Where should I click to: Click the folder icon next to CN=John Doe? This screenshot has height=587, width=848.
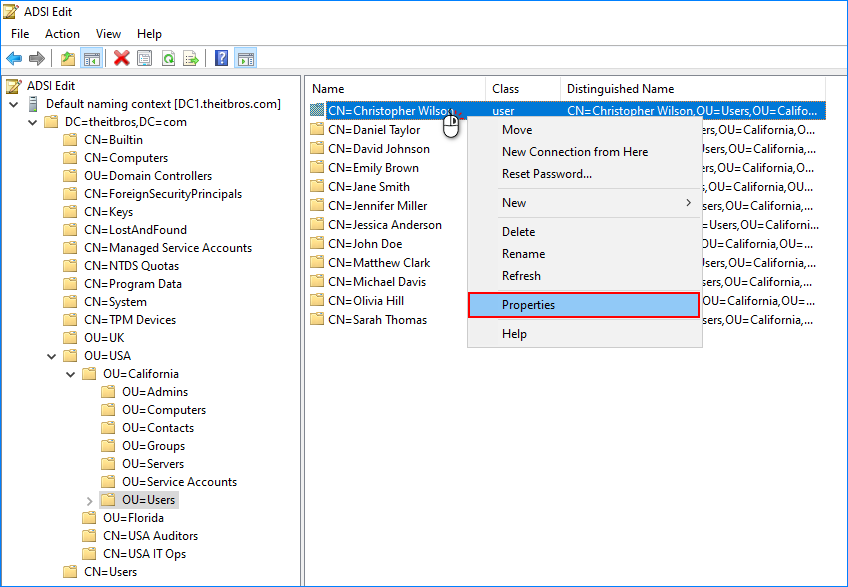click(x=317, y=243)
